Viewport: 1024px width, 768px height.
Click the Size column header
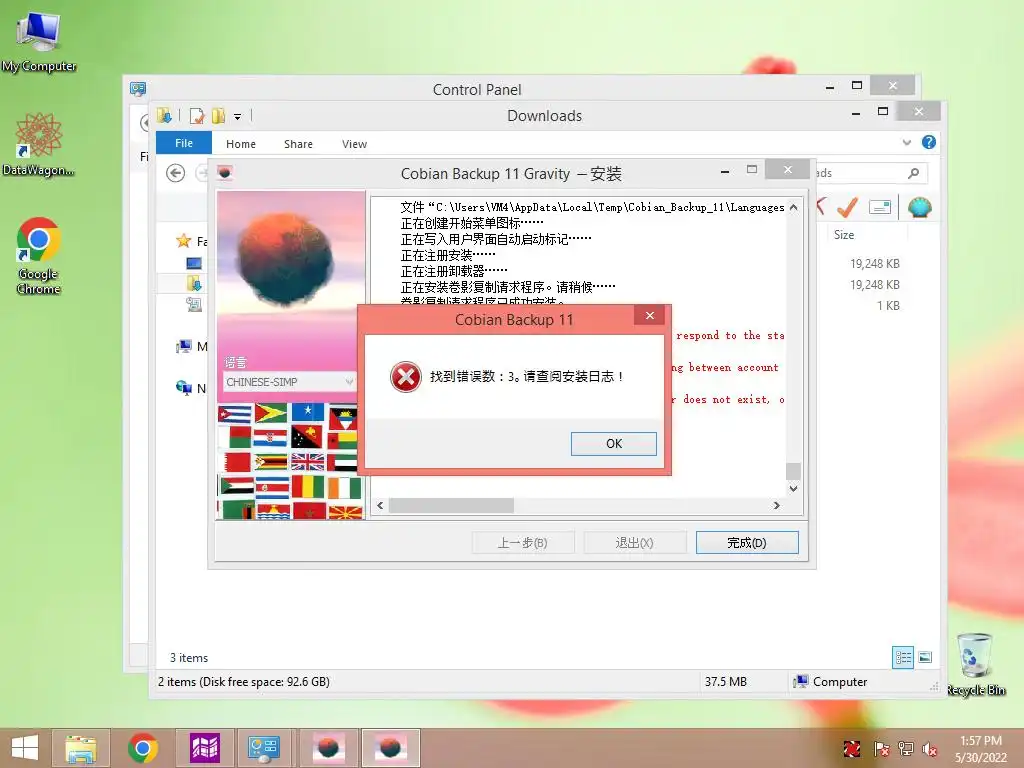coord(844,234)
